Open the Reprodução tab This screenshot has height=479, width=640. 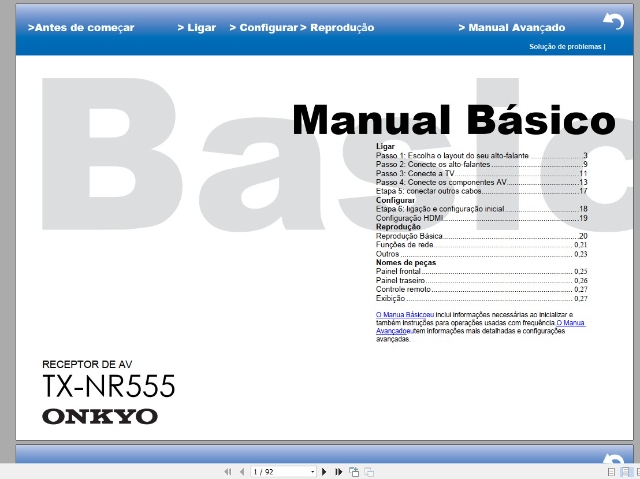(338, 28)
